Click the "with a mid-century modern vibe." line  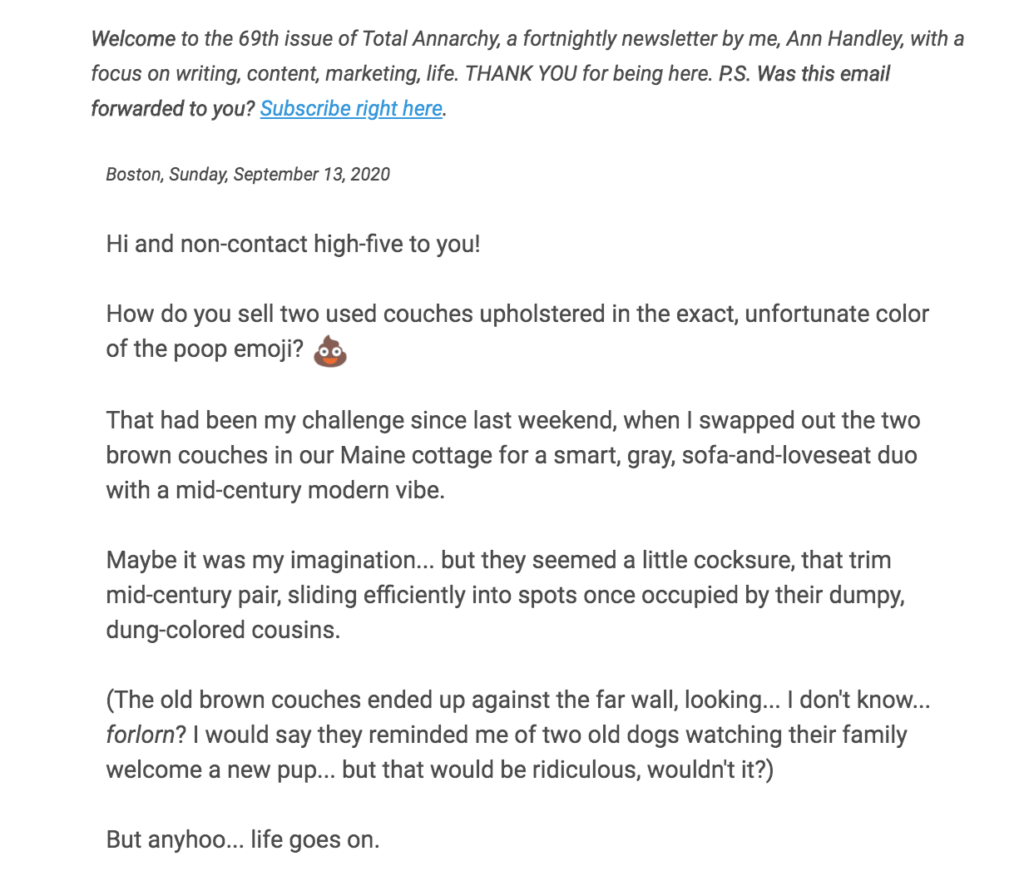coord(276,490)
